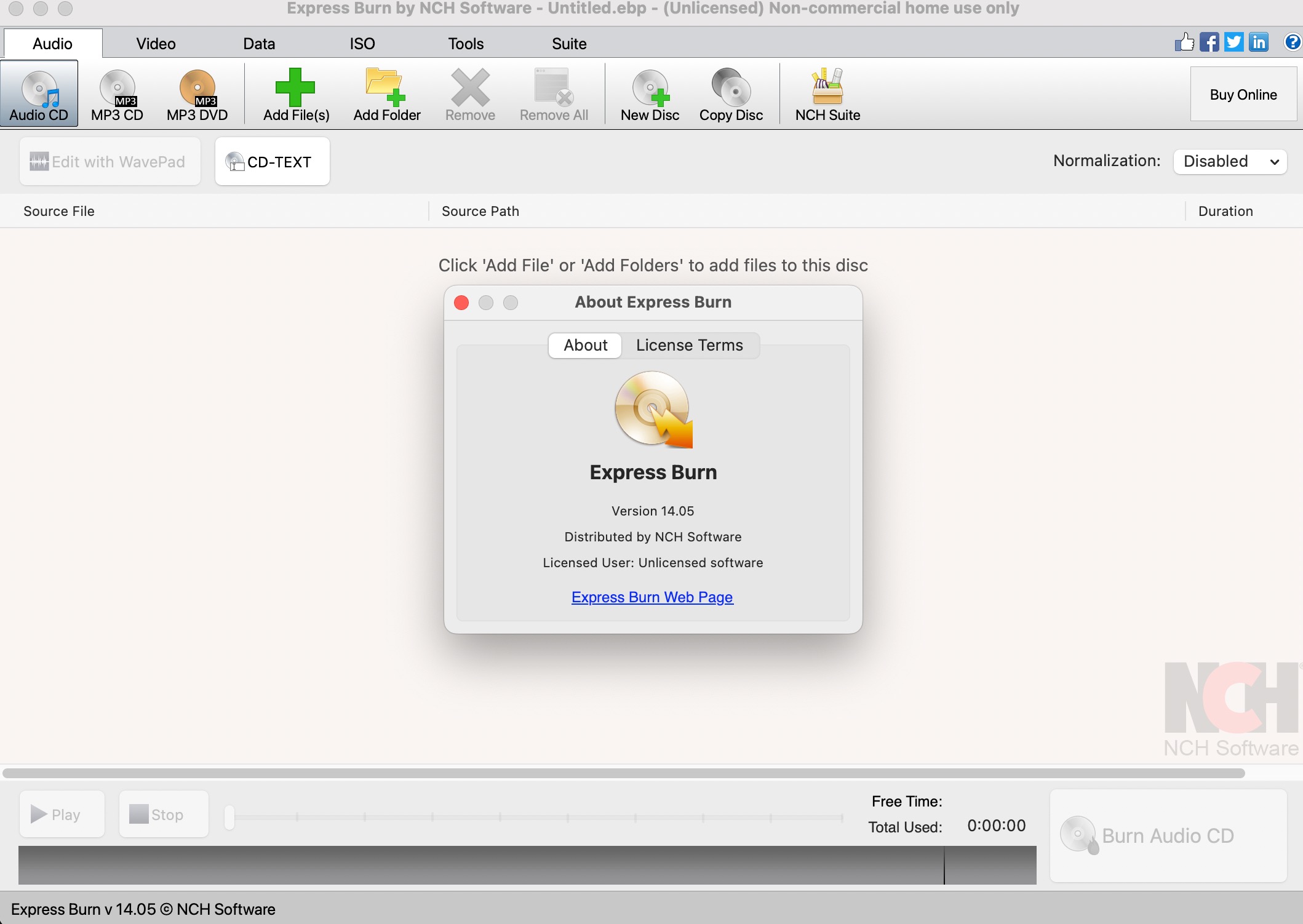Click the Stop button

[164, 814]
